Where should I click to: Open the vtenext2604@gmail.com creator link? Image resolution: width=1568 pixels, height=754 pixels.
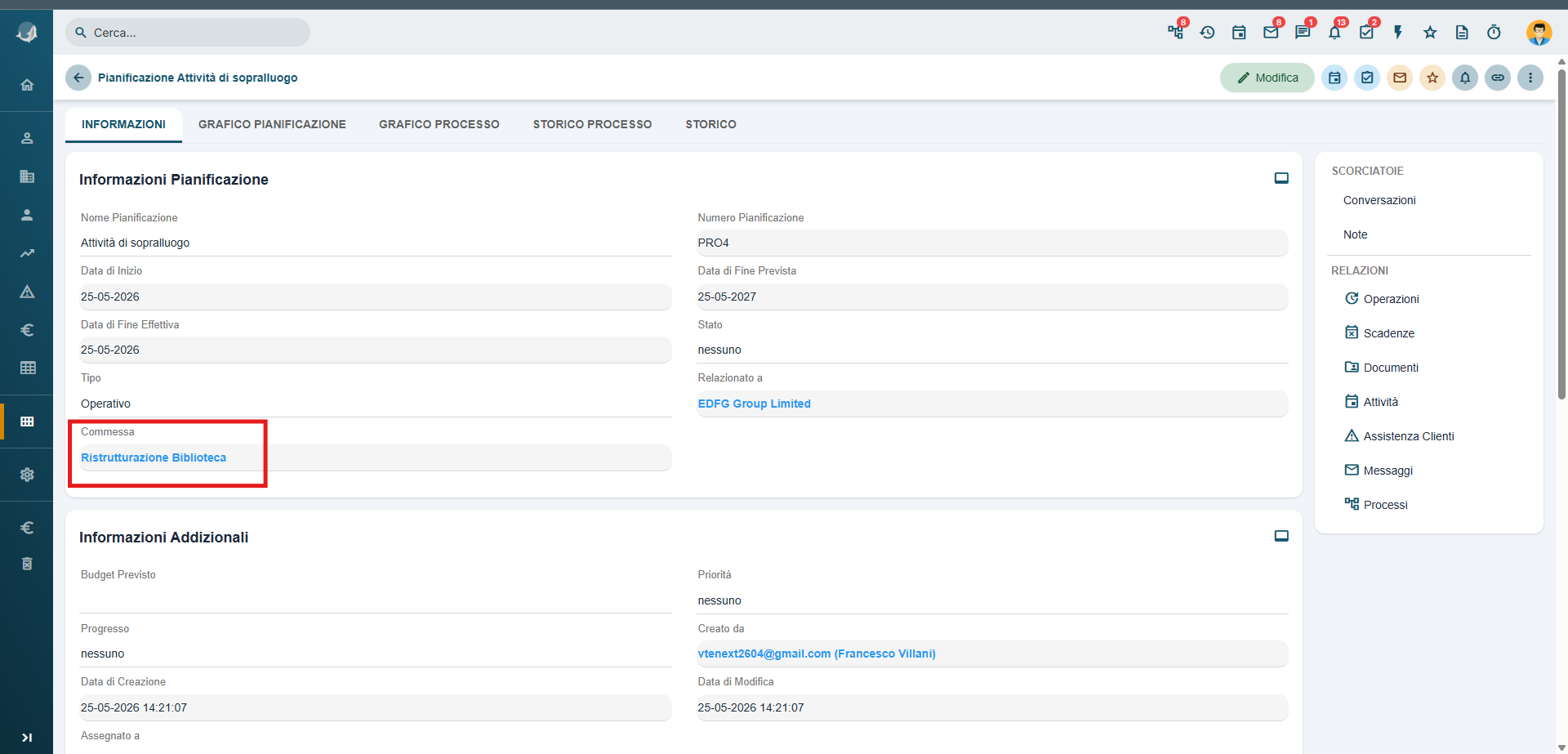817,654
